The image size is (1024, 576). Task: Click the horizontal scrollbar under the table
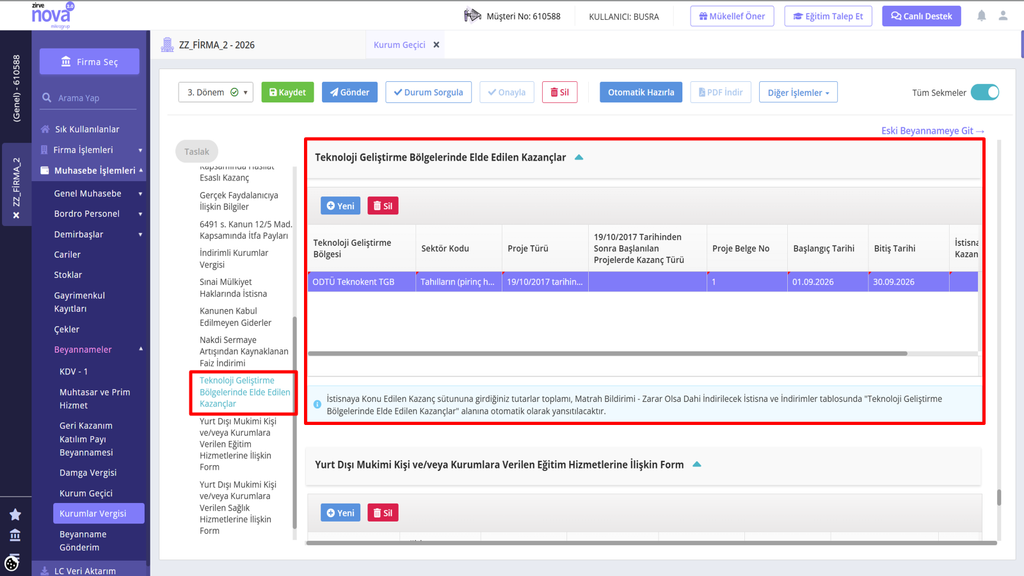point(607,353)
